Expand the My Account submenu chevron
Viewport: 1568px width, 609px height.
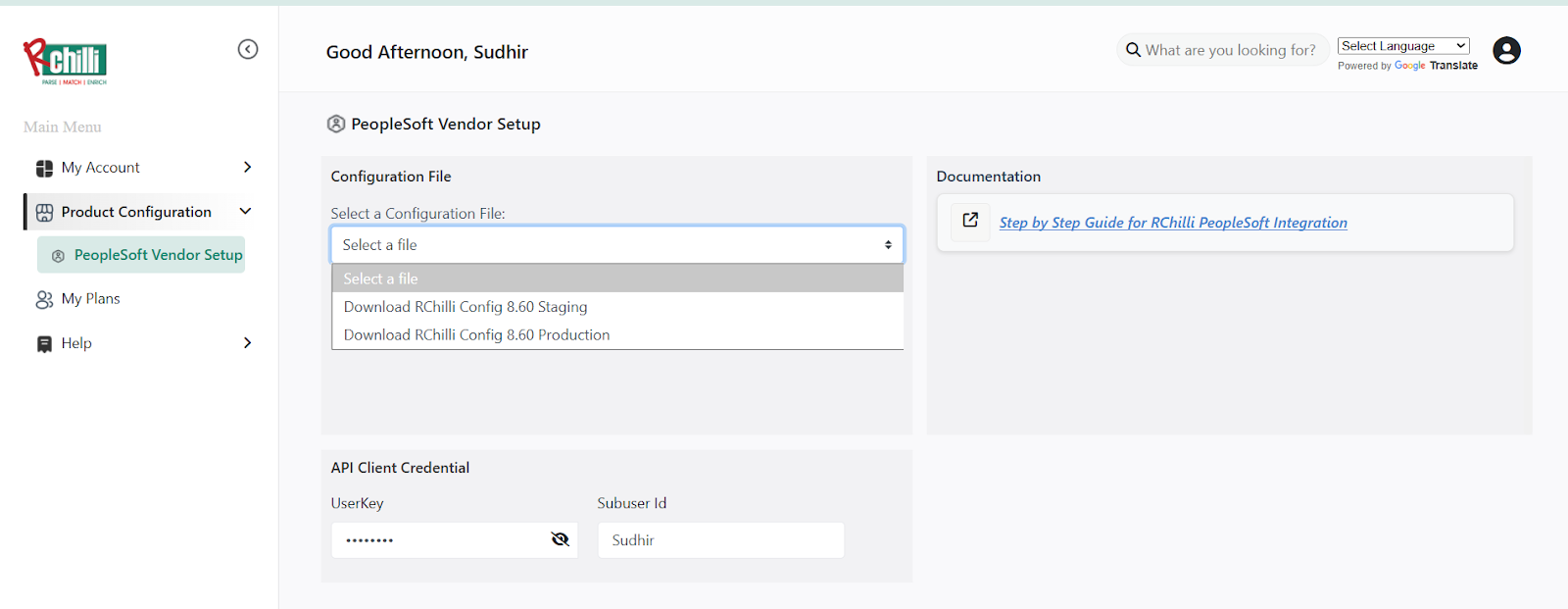pos(247,168)
